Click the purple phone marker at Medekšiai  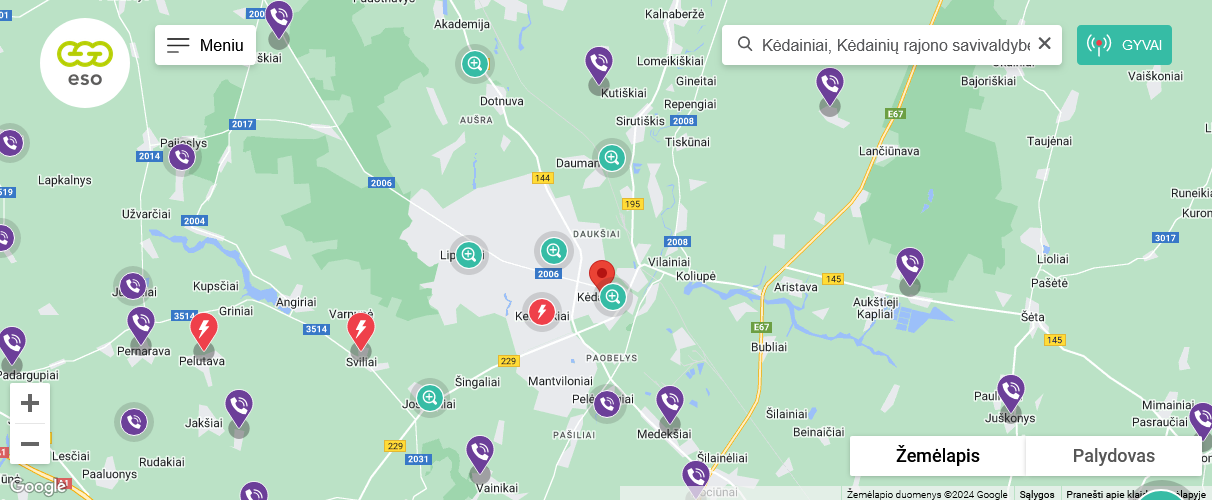[670, 405]
